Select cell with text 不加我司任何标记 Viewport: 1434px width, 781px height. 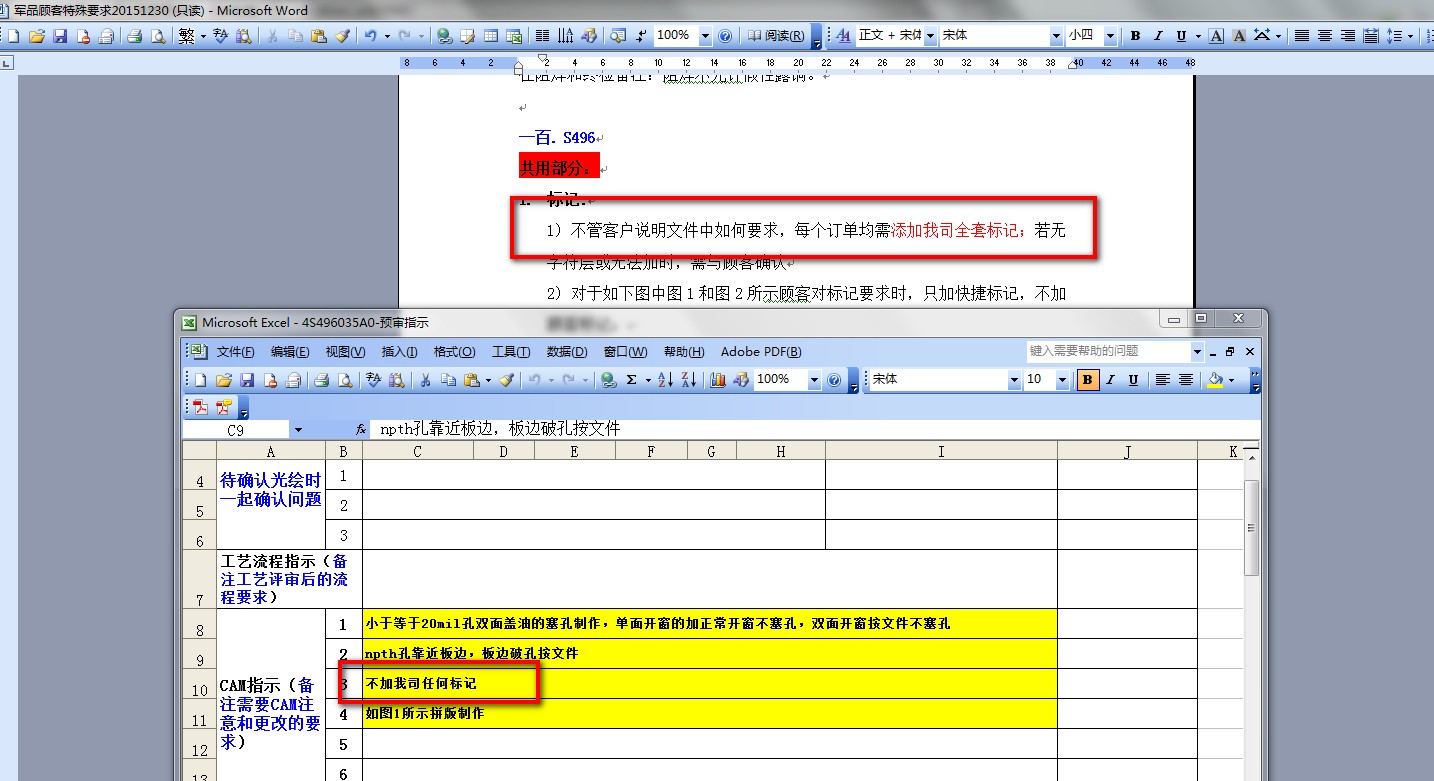[710, 684]
